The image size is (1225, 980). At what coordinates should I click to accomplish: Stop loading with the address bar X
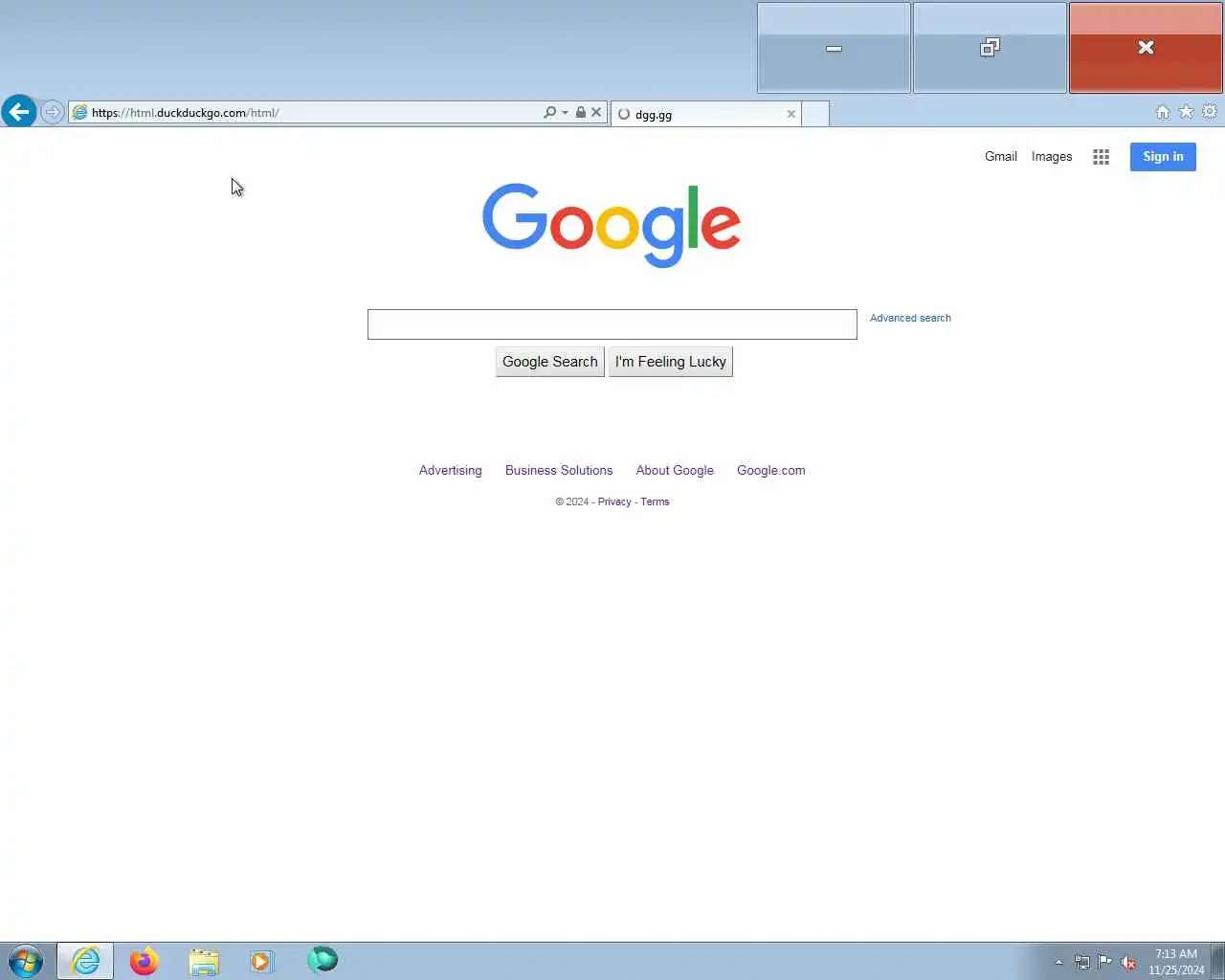tap(596, 112)
